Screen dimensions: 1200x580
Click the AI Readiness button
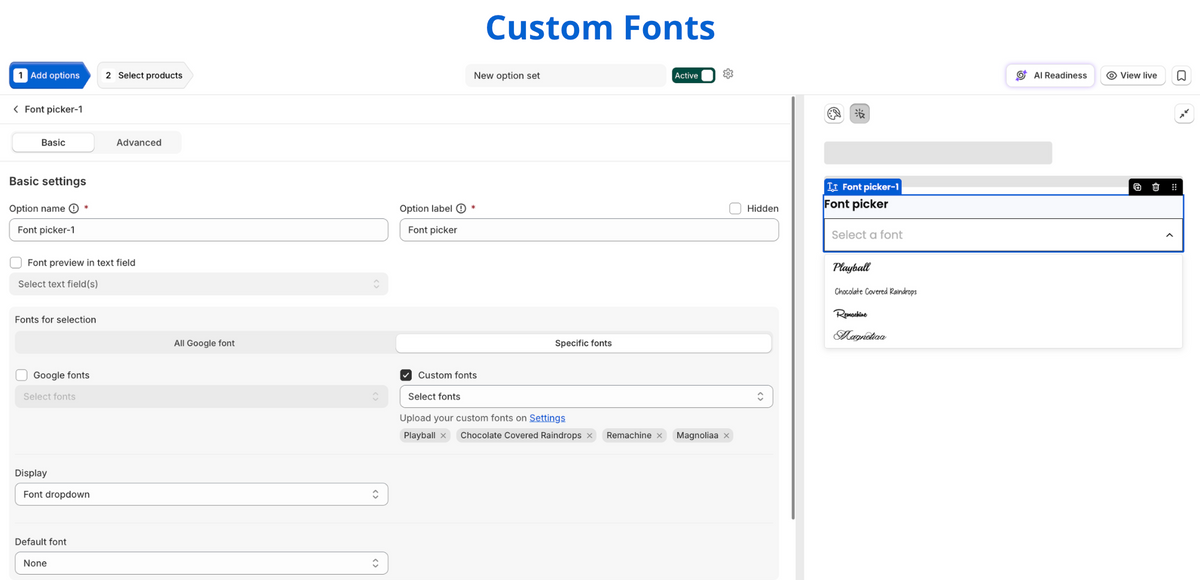[1050, 75]
